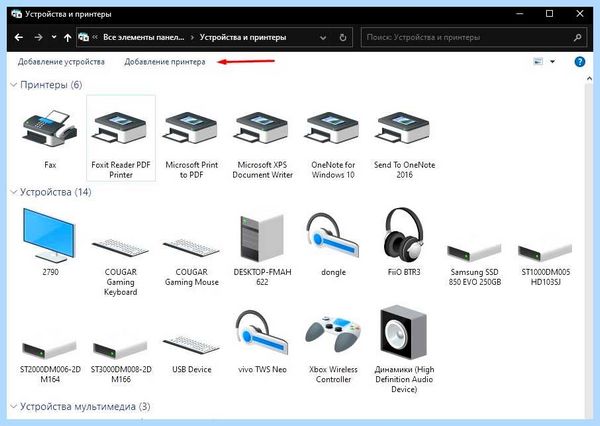Viewport: 600px width, 426px height.
Task: Click the search magnifier icon
Action: click(577, 38)
